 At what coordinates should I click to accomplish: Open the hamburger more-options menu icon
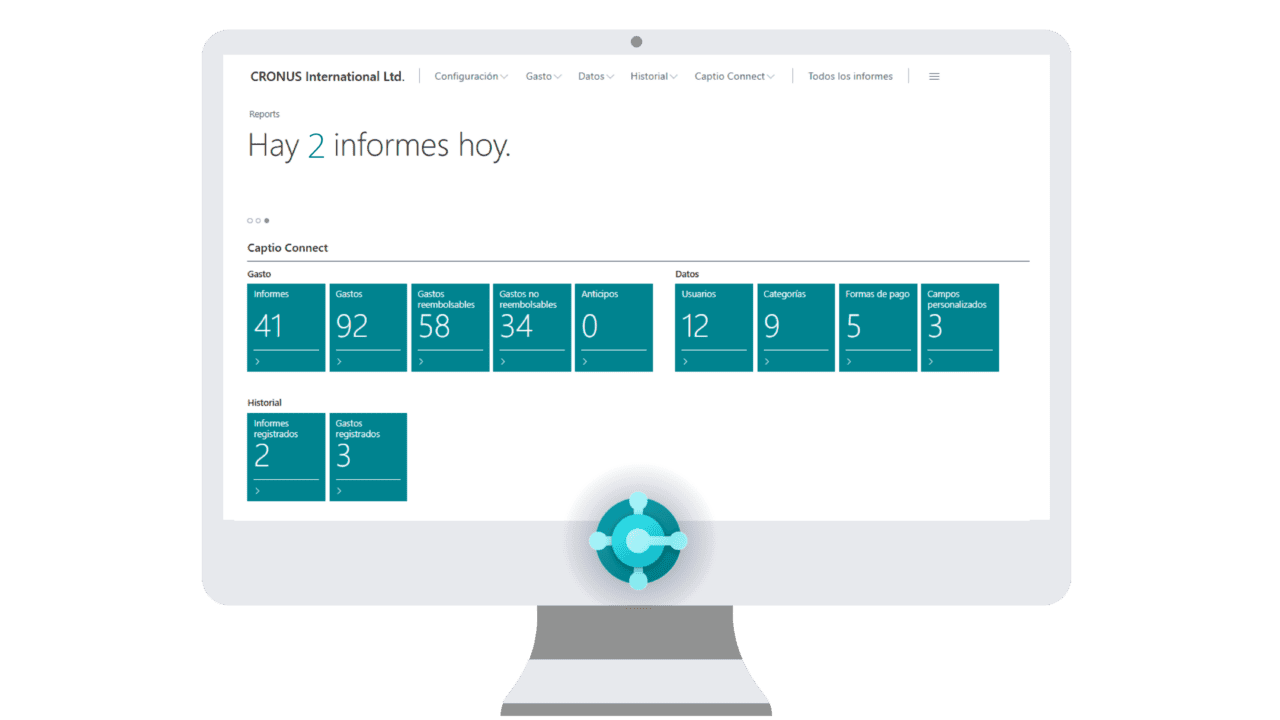click(x=934, y=76)
